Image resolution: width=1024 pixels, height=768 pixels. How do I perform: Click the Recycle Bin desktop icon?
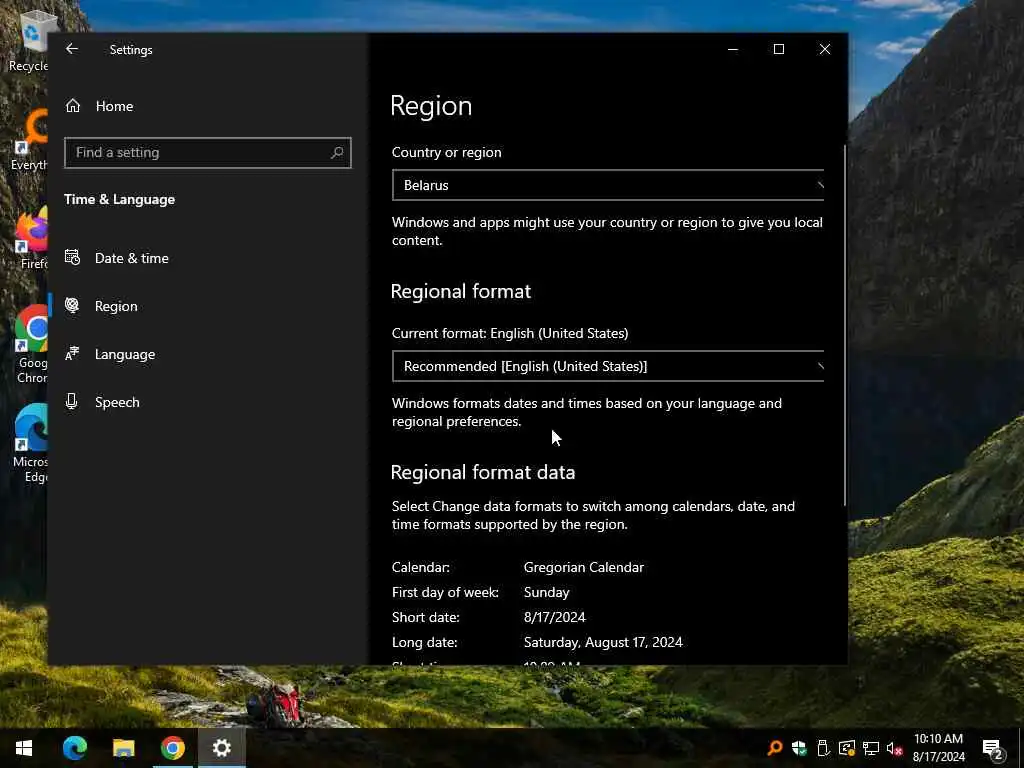pos(29,40)
